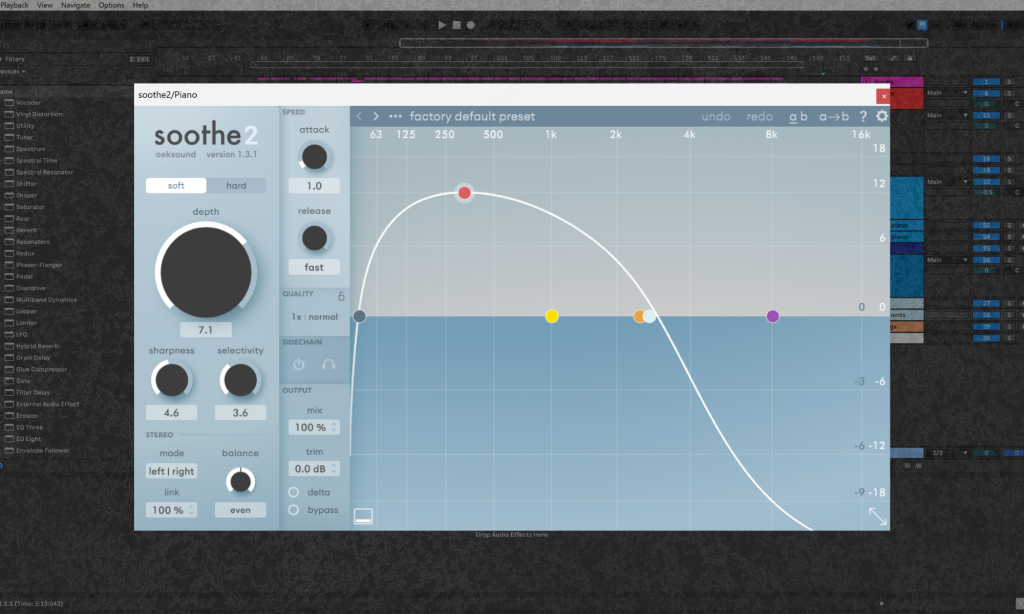The width and height of the screenshot is (1024, 614).
Task: Click the undo button
Action: click(716, 116)
